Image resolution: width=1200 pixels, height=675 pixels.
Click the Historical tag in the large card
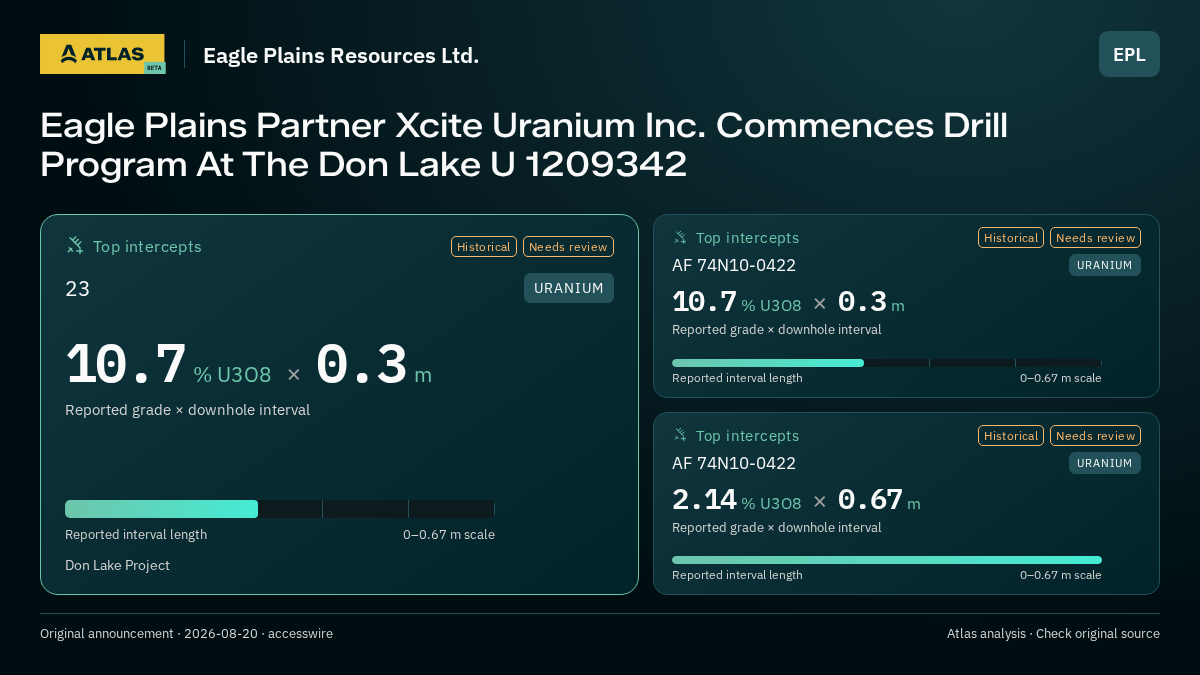point(484,246)
